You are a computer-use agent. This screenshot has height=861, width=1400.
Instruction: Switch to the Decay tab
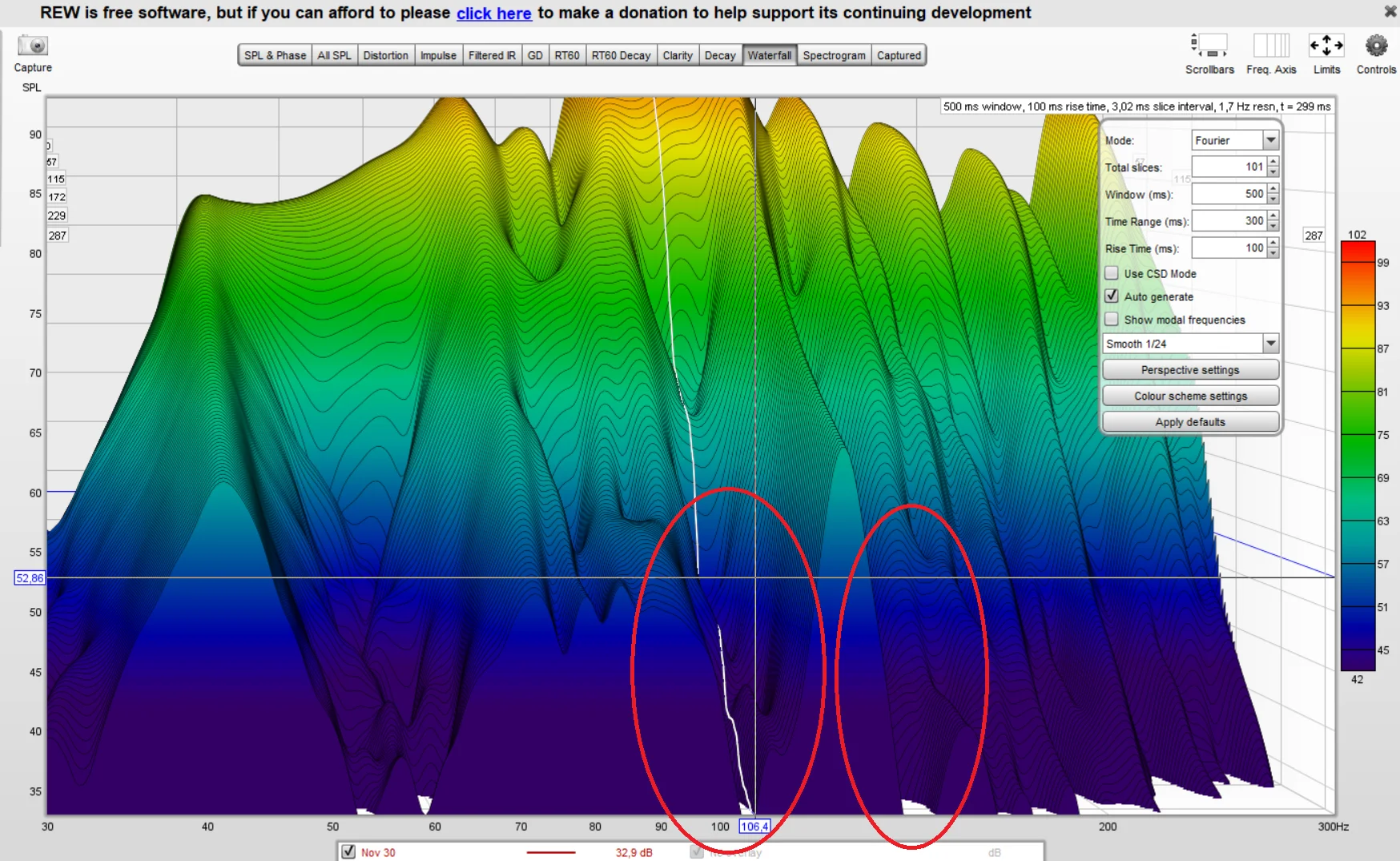click(x=720, y=55)
